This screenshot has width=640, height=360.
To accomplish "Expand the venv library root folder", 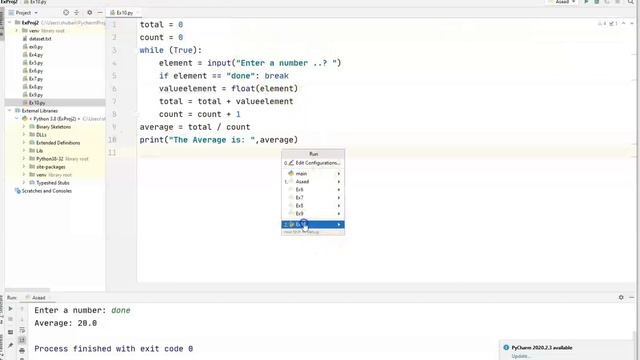I will 17,31.
